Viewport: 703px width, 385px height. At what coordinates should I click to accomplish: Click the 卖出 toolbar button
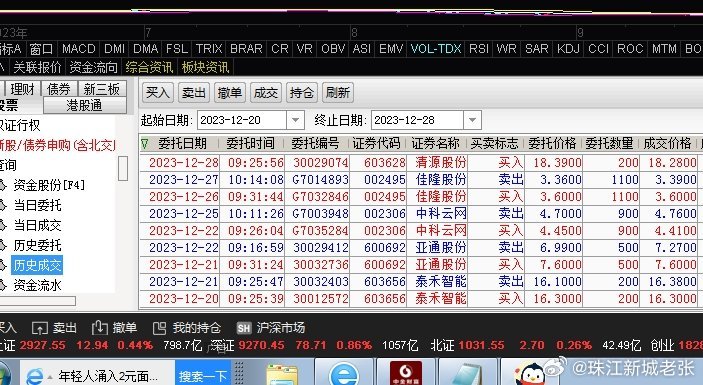tap(194, 93)
